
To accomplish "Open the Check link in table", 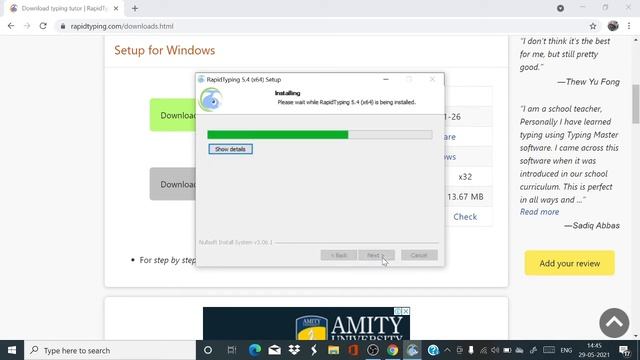I will click(x=465, y=217).
